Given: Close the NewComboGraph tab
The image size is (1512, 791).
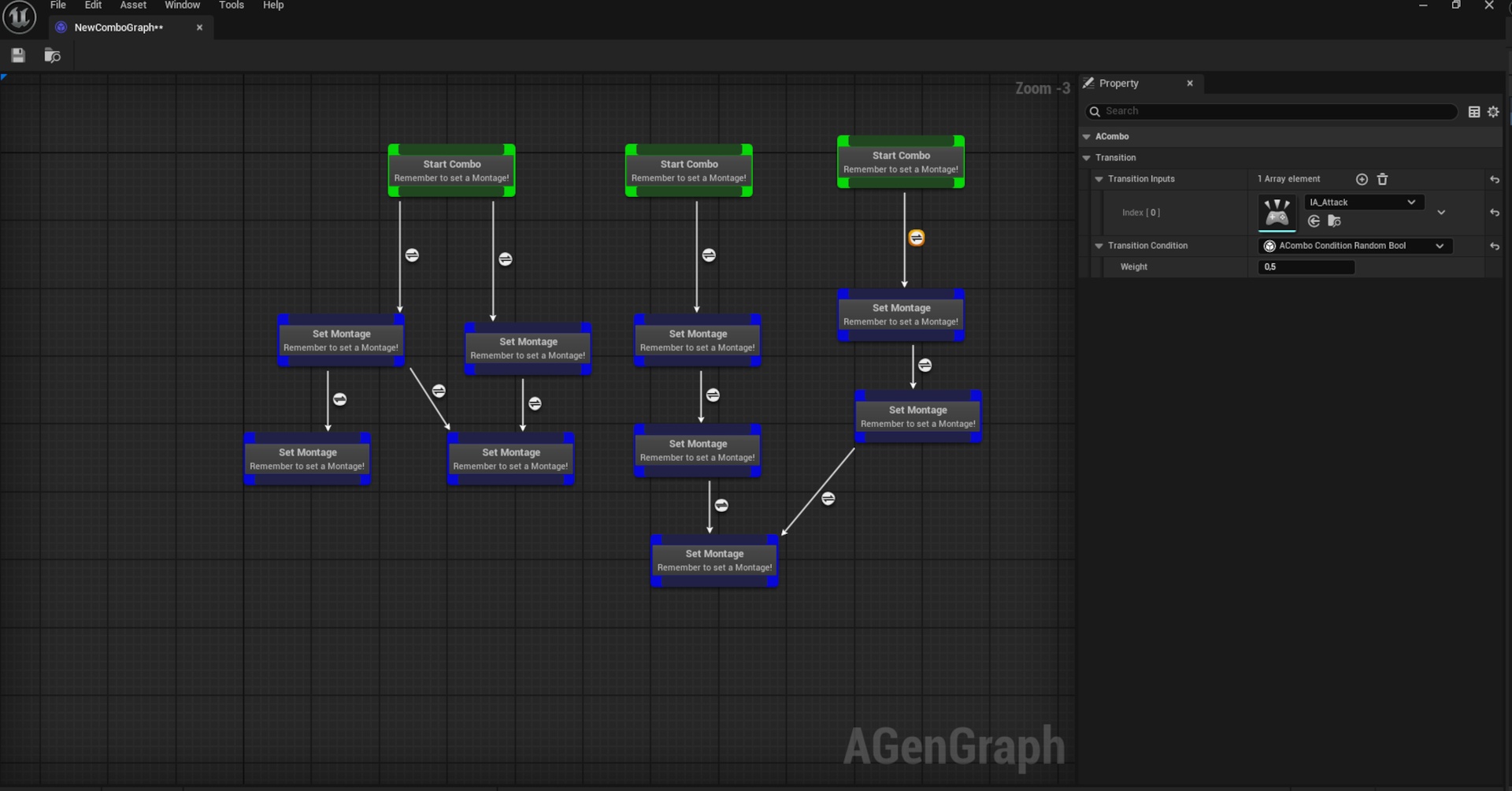Looking at the screenshot, I should pyautogui.click(x=199, y=28).
